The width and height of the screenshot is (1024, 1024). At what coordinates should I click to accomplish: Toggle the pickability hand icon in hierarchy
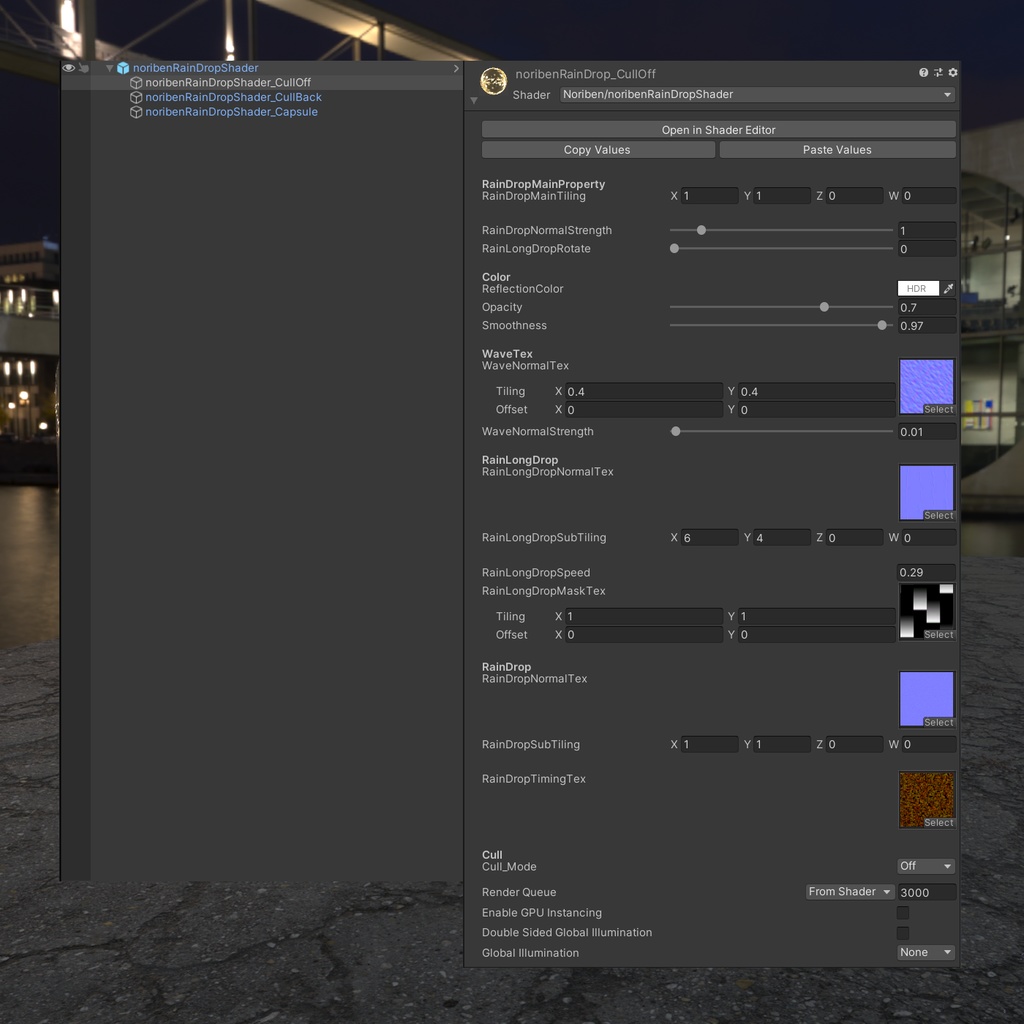pyautogui.click(x=84, y=68)
